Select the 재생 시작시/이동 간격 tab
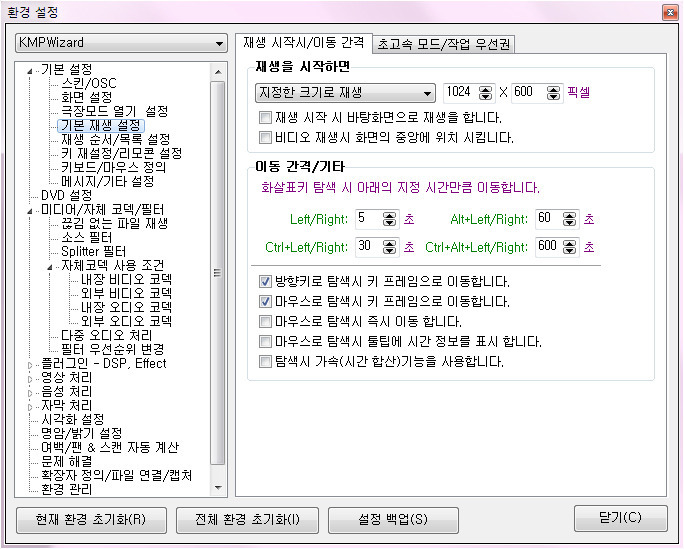 304,43
